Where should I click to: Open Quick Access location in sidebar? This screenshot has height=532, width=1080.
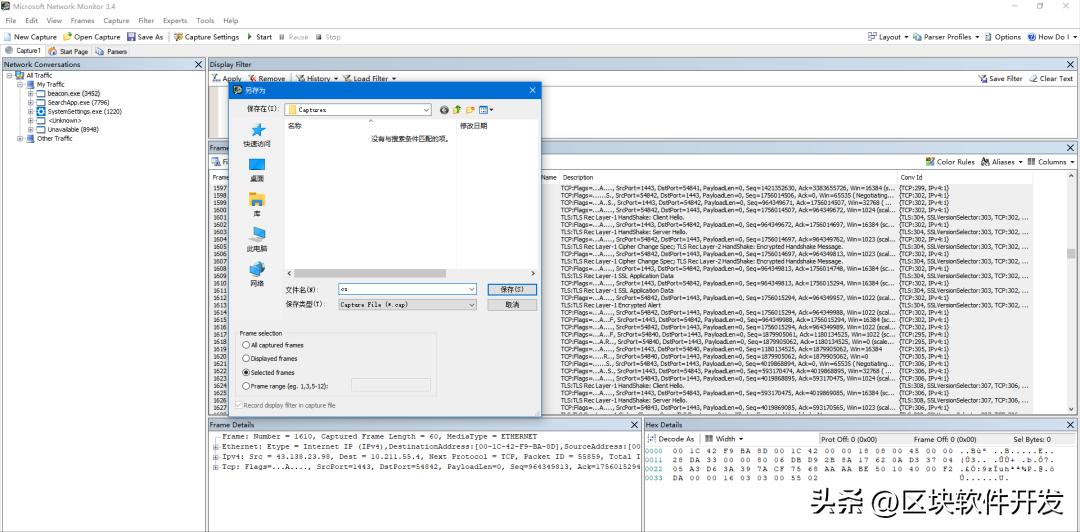click(x=257, y=133)
